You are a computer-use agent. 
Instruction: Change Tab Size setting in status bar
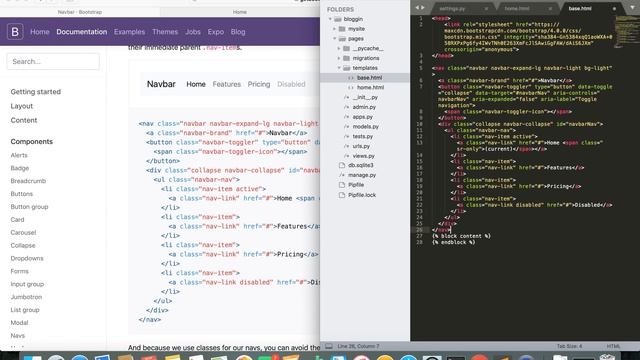[x=569, y=346]
